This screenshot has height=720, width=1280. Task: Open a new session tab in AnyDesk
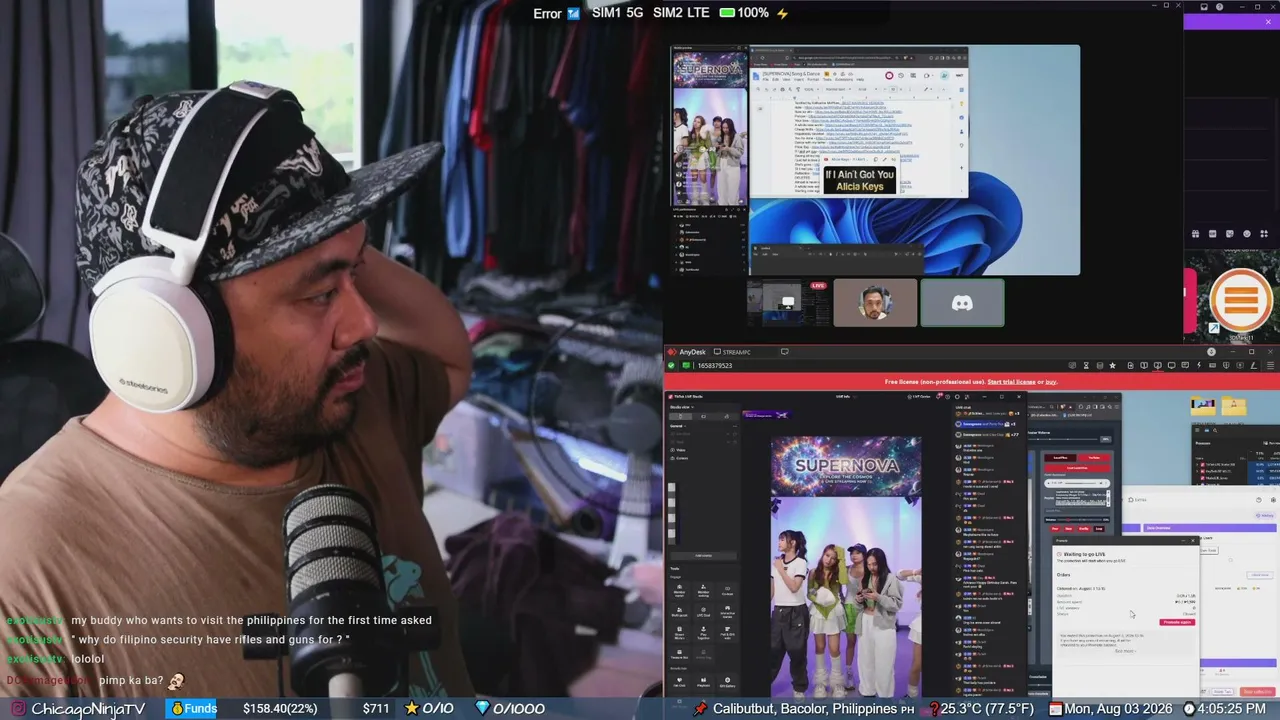point(784,352)
